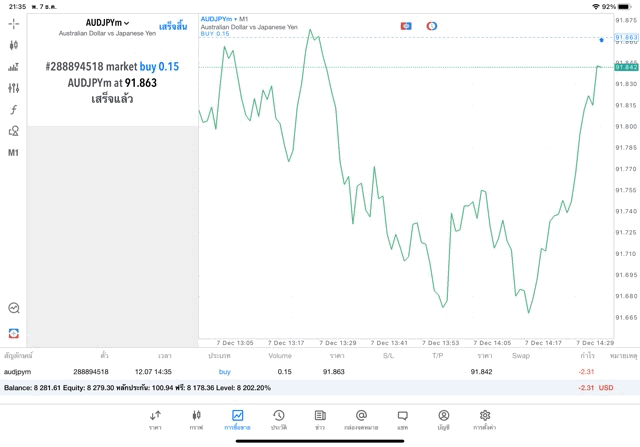The width and height of the screenshot is (640, 447).
Task: Click ticket number 288894518 in positions row
Action: coord(91,371)
